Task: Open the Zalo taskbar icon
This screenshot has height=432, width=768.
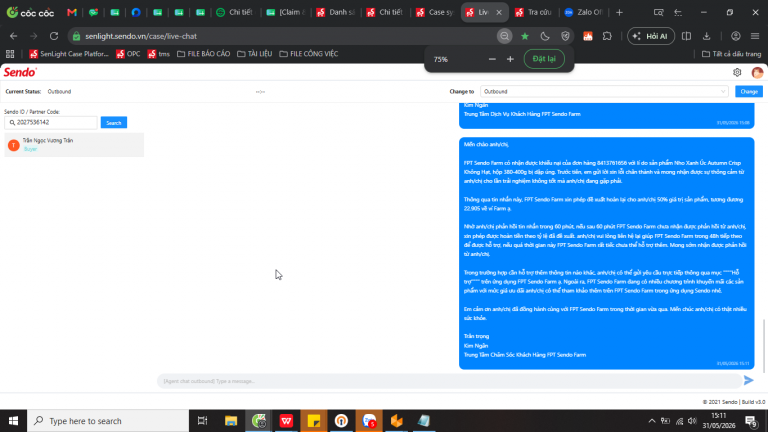Action: point(369,421)
